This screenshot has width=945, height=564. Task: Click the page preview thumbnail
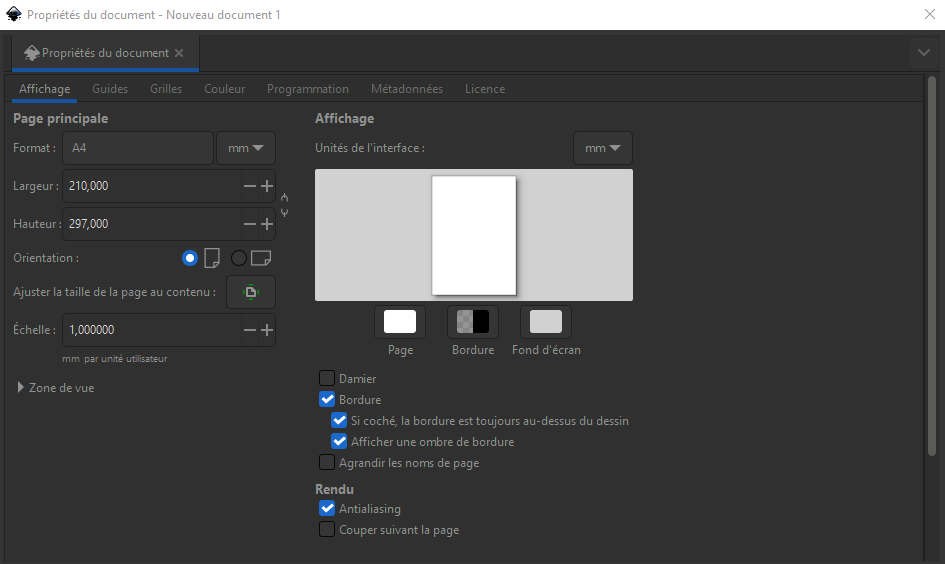tap(474, 235)
